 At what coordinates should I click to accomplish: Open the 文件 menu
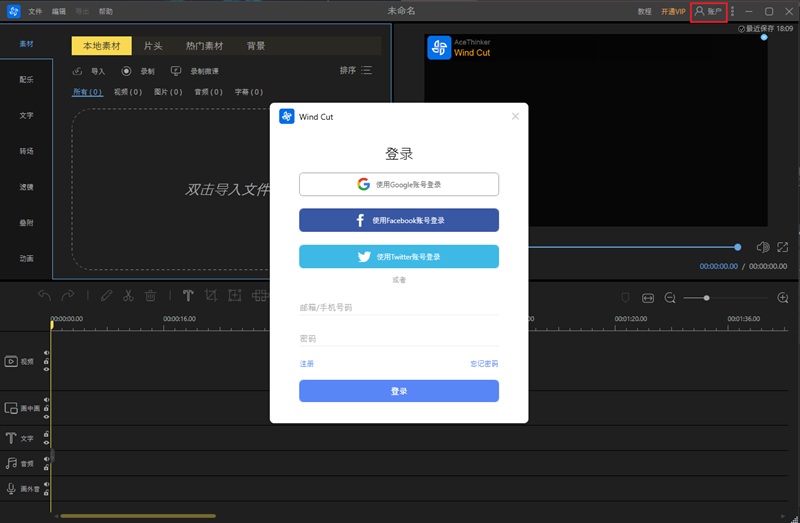click(35, 11)
